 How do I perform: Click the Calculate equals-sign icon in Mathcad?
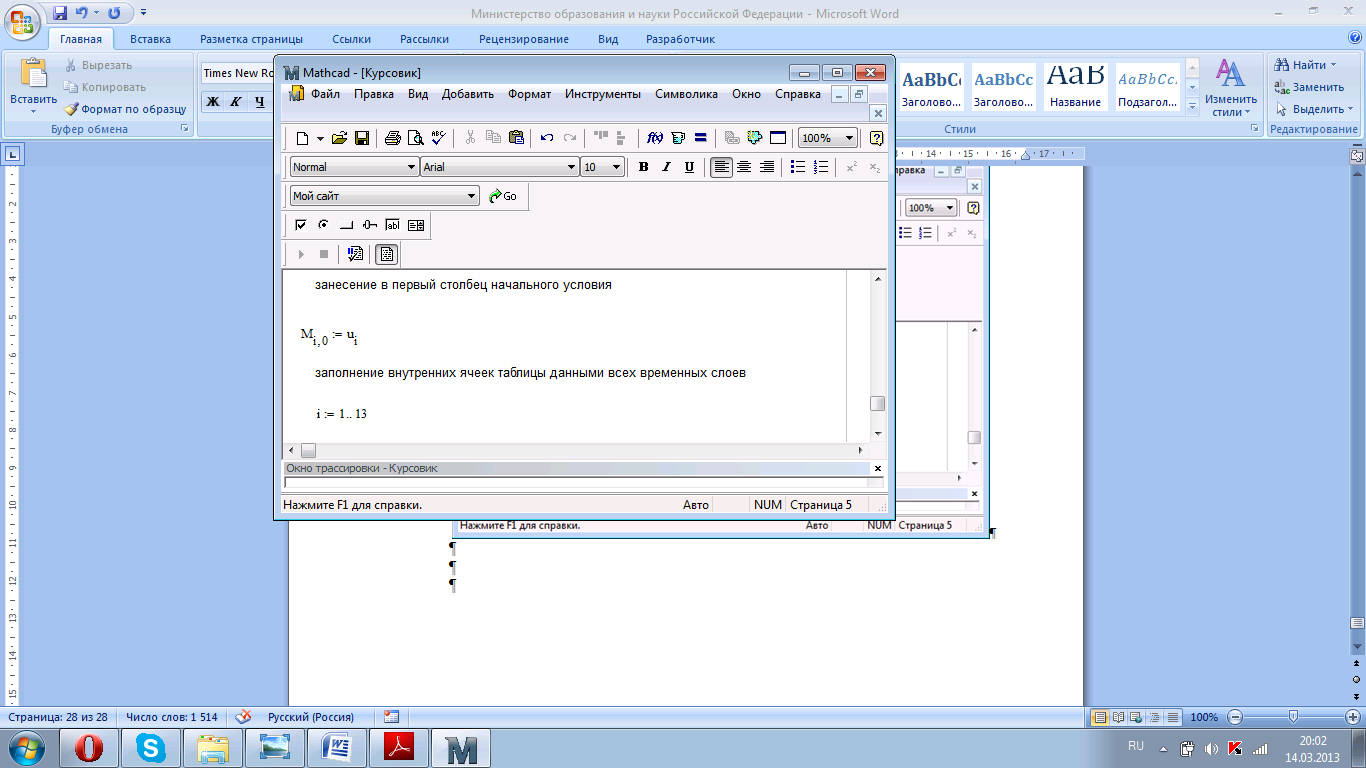[x=701, y=138]
